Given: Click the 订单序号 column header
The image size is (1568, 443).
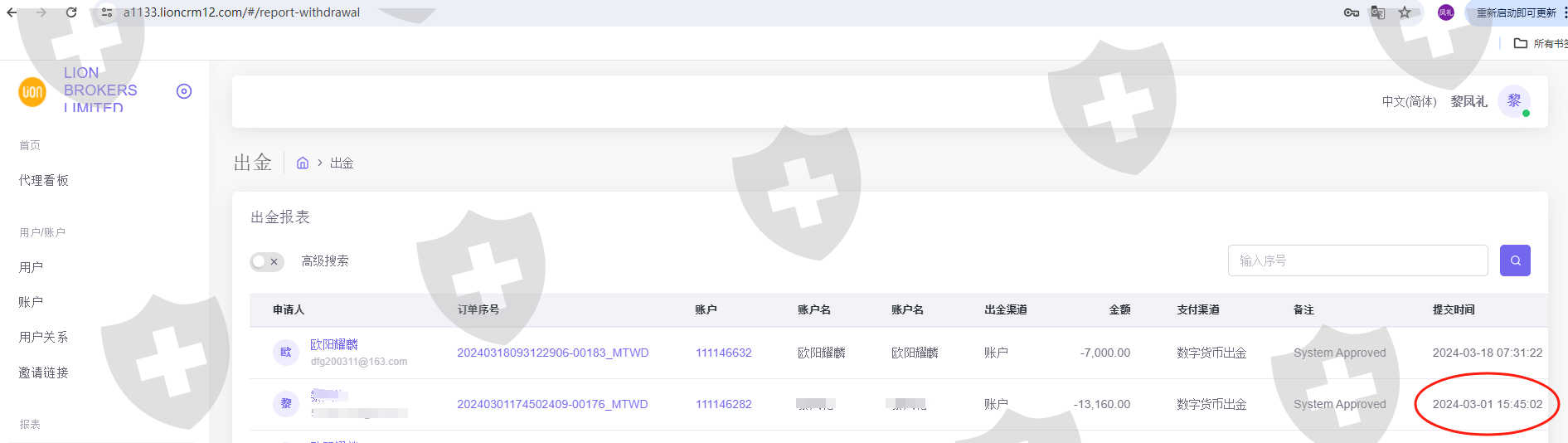Looking at the screenshot, I should point(478,309).
